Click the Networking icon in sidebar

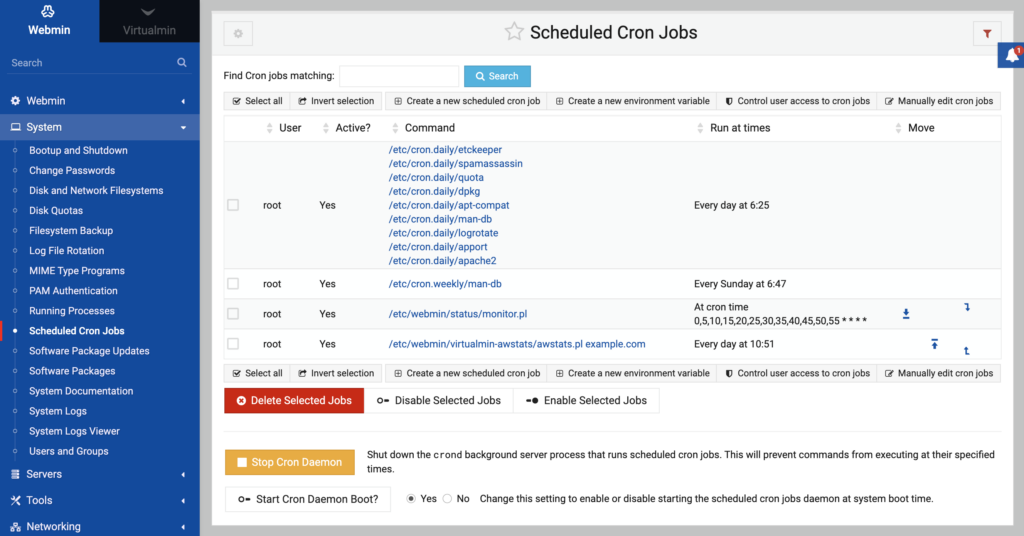click(15, 526)
